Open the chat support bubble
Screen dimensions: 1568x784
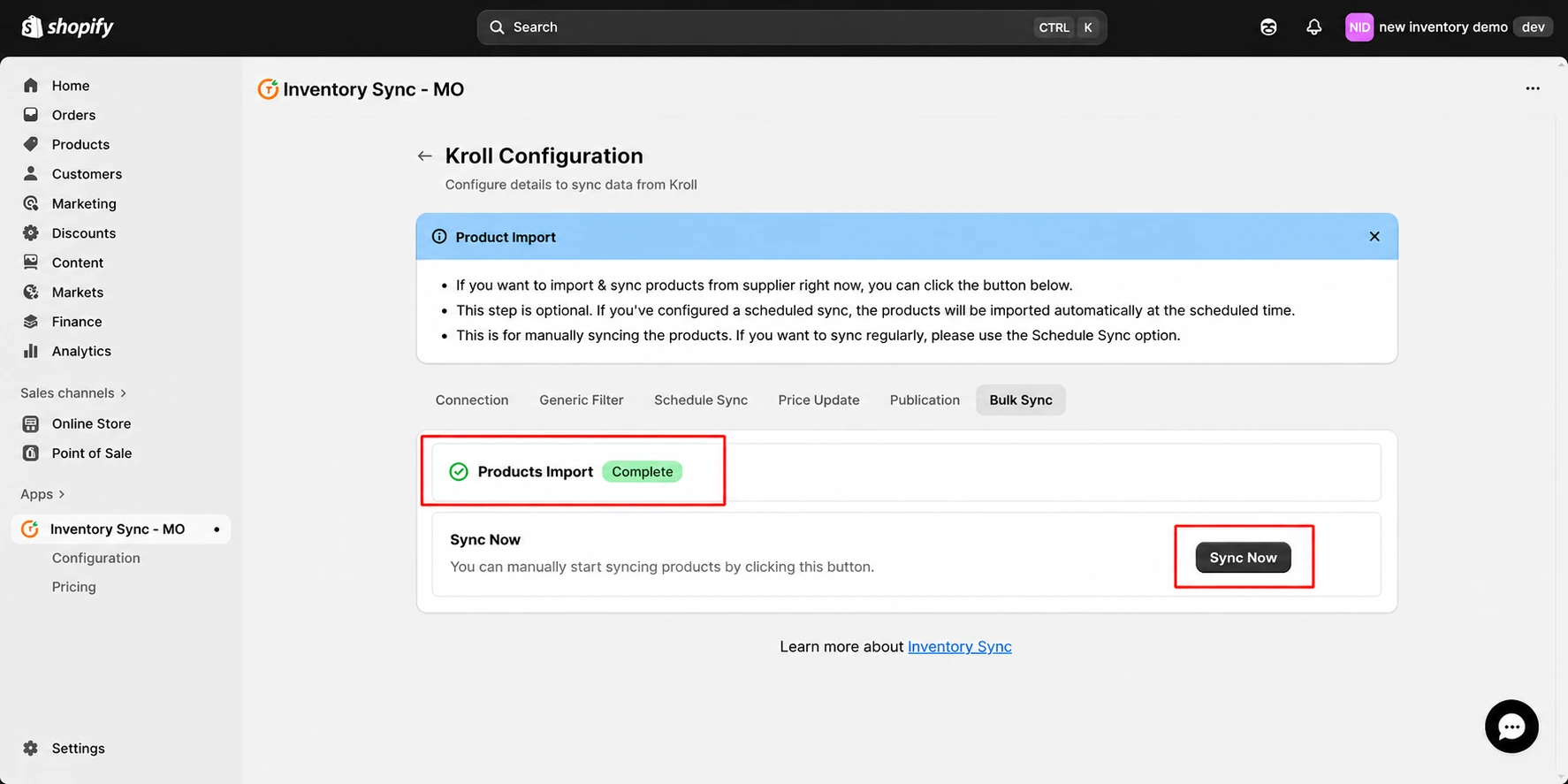pos(1511,727)
